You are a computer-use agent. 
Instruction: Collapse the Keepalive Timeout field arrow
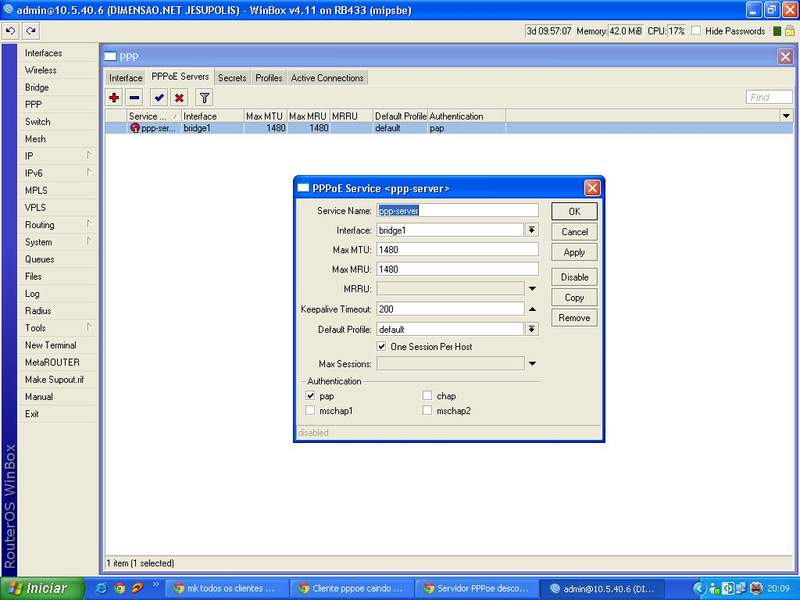tap(532, 309)
